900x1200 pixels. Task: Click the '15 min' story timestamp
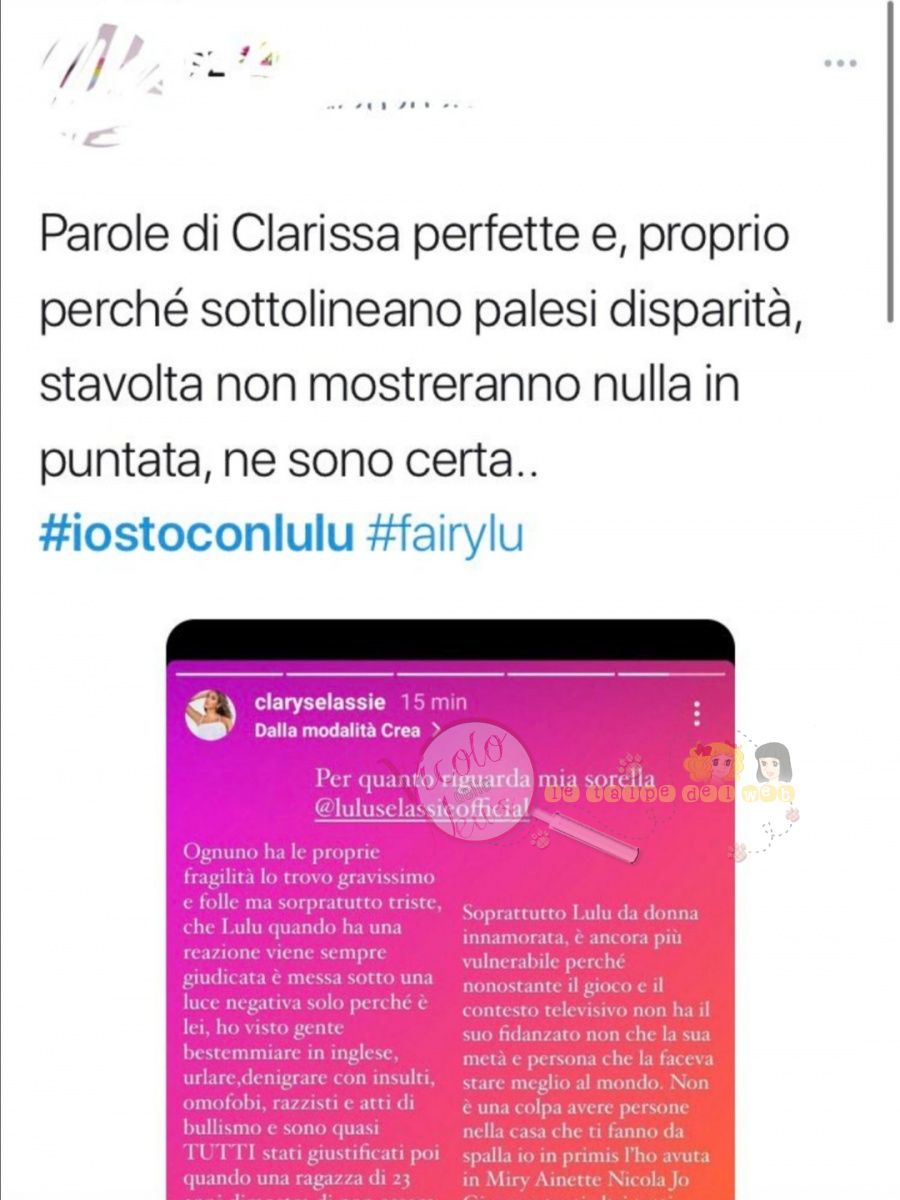[x=433, y=702]
